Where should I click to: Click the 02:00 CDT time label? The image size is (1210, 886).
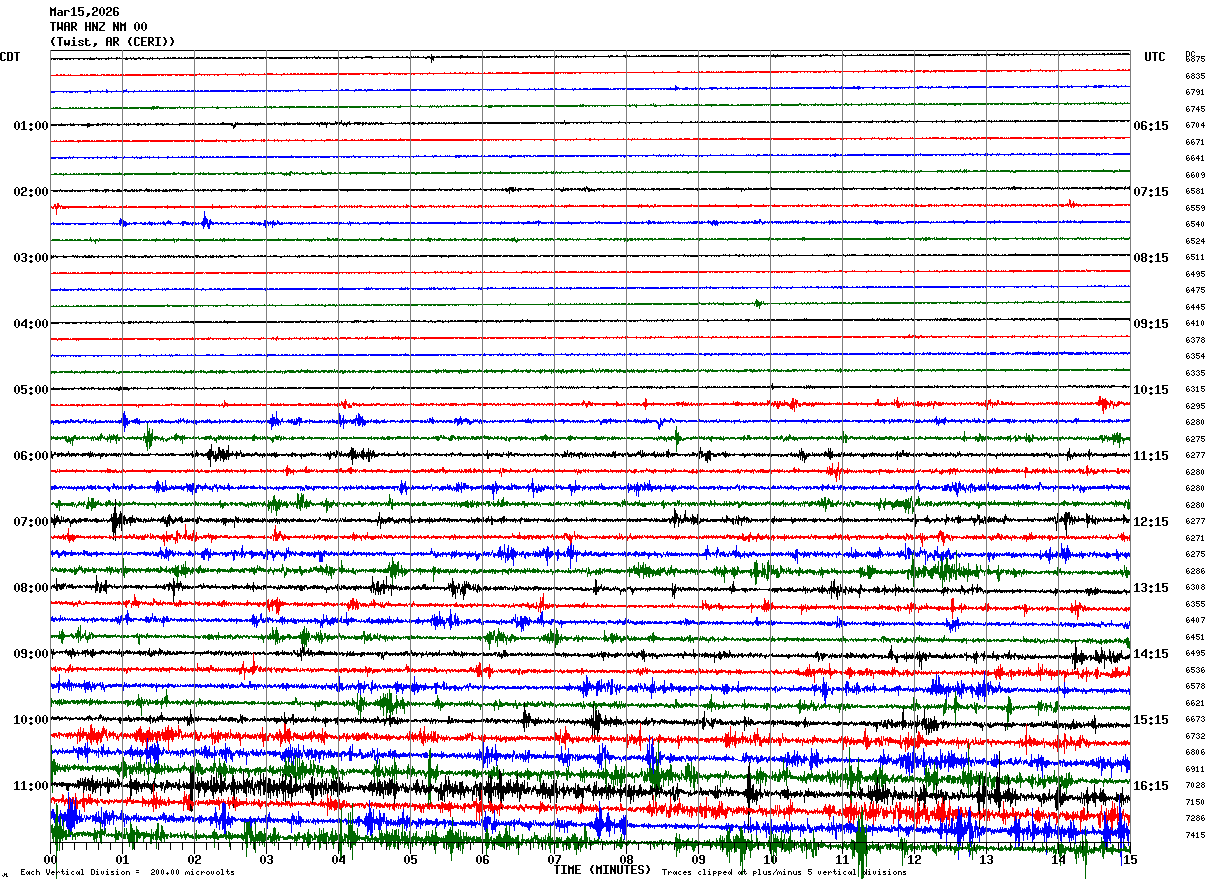(x=31, y=192)
